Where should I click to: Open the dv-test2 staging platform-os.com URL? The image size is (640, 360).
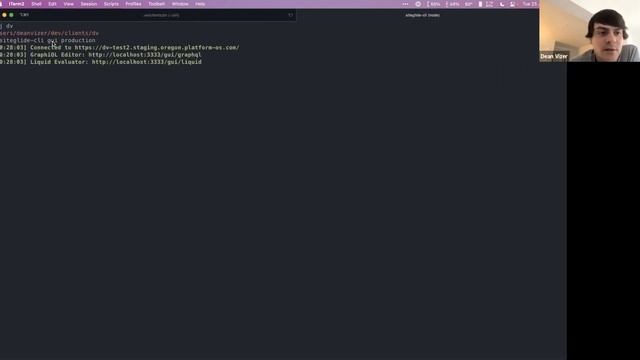tap(157, 47)
